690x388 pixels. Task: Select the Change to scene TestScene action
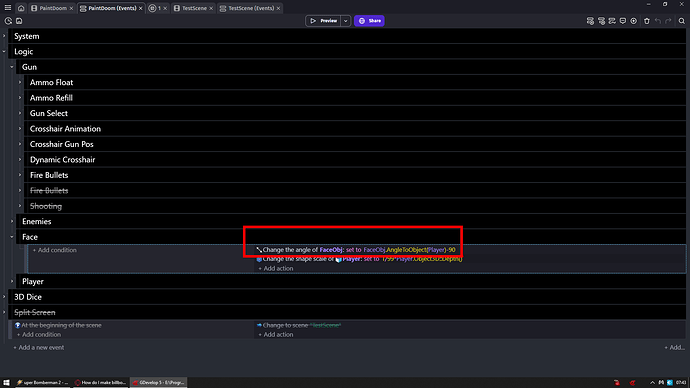tap(299, 326)
